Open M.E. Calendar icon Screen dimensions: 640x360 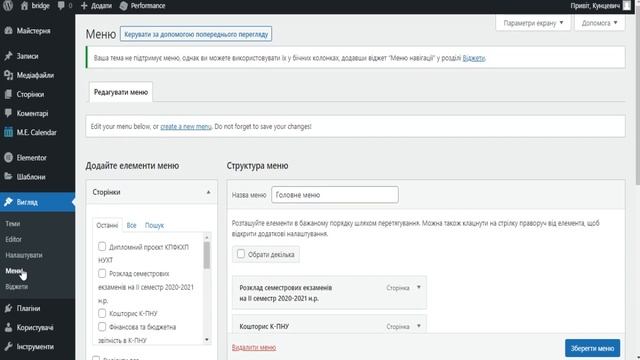(8, 132)
